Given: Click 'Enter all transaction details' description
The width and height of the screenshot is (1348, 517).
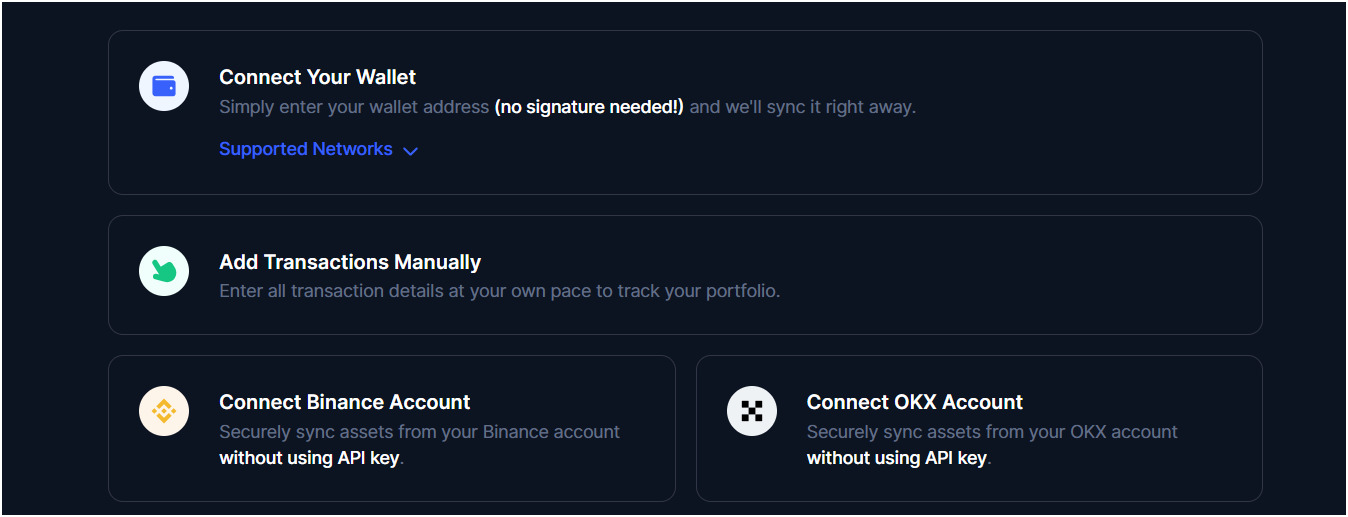Looking at the screenshot, I should click(x=499, y=291).
